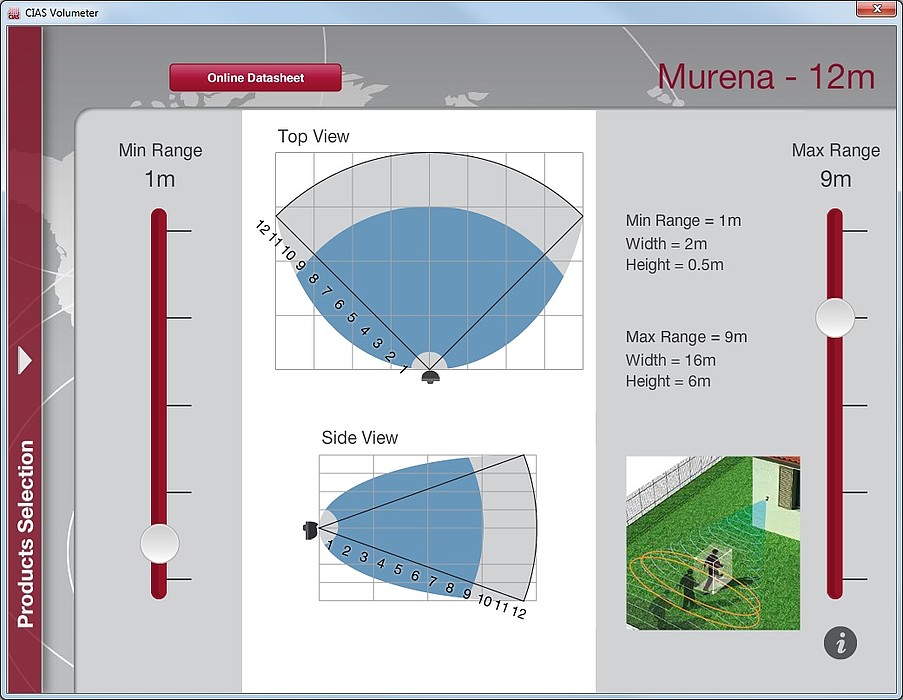Screen dimensions: 903x700
Task: Click the Murena - 12m title
Action: tap(766, 77)
